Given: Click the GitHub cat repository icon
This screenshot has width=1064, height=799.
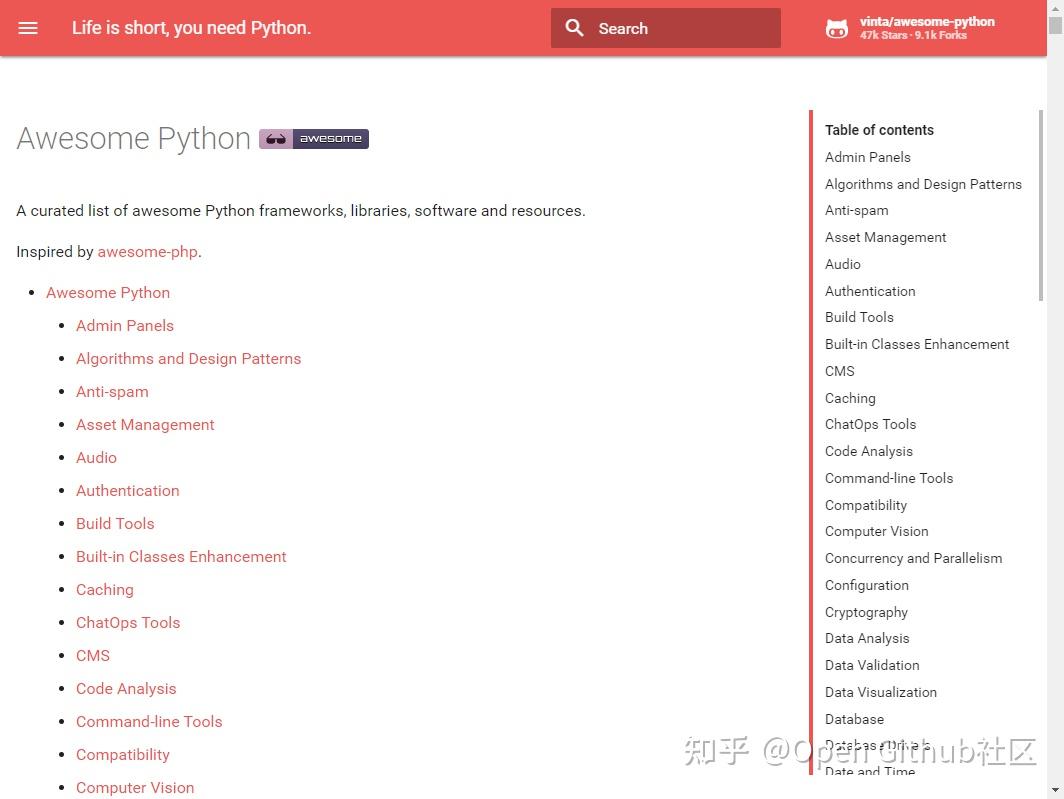Looking at the screenshot, I should pos(837,29).
